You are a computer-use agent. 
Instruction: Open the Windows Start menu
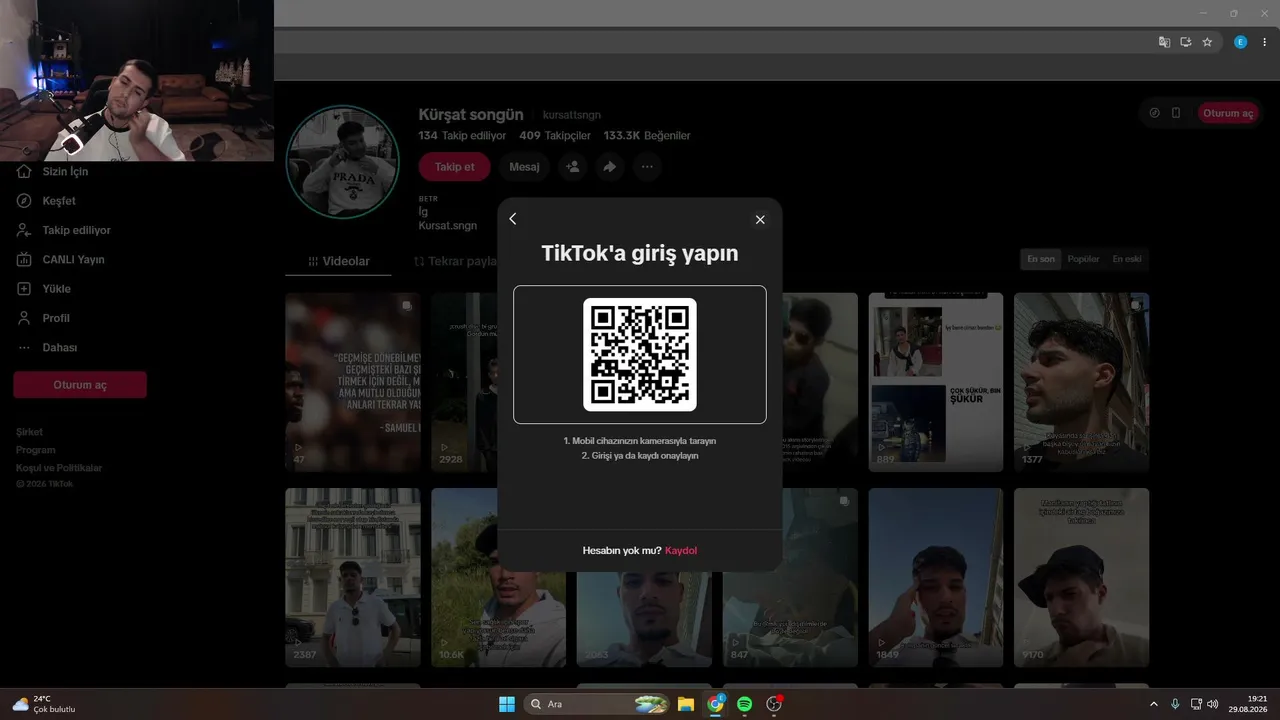(507, 704)
